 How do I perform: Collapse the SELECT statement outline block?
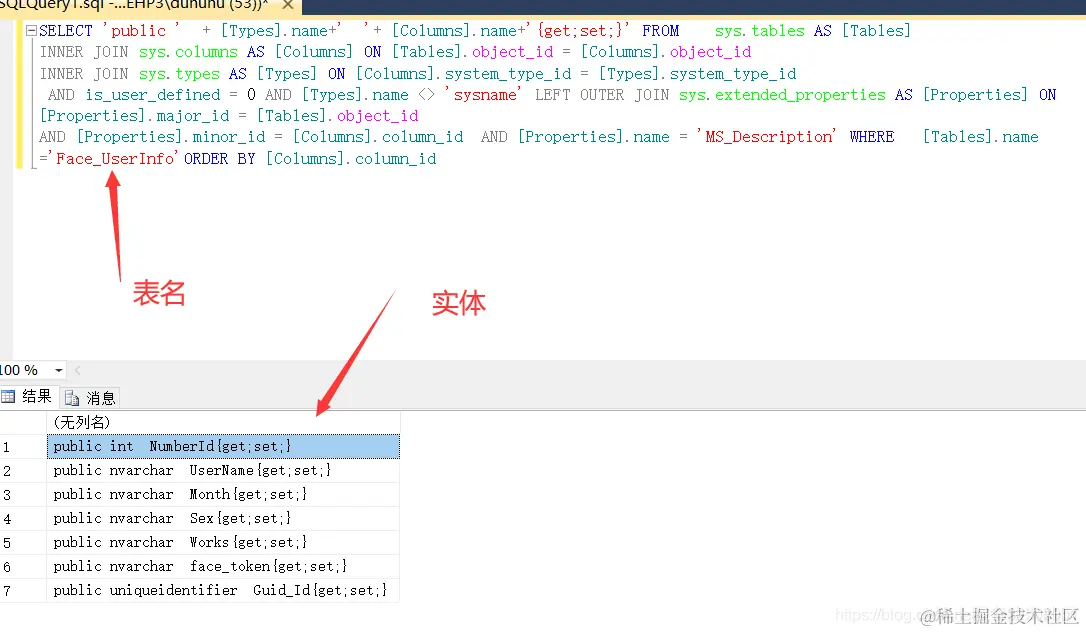click(x=31, y=30)
